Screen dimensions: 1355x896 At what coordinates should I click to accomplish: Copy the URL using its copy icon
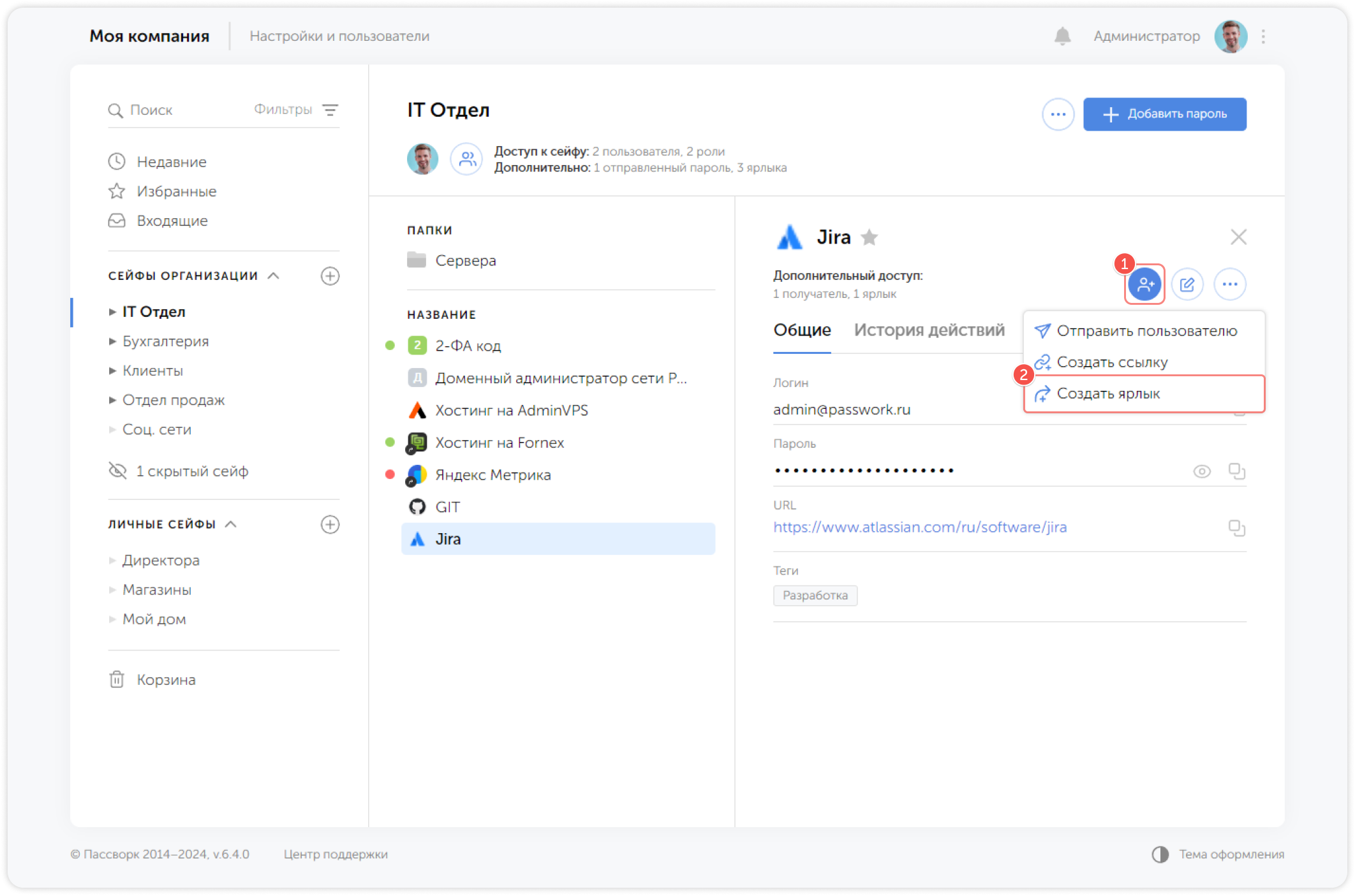click(x=1236, y=528)
